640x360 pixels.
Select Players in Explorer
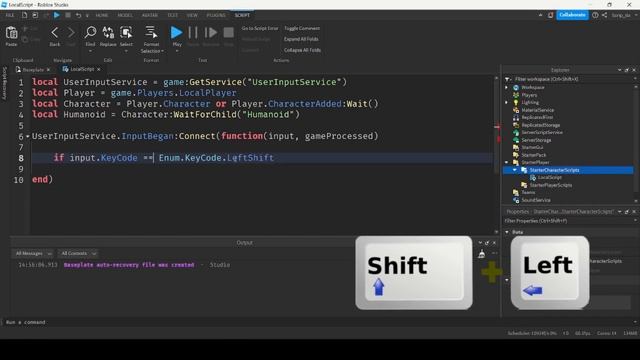tap(529, 95)
